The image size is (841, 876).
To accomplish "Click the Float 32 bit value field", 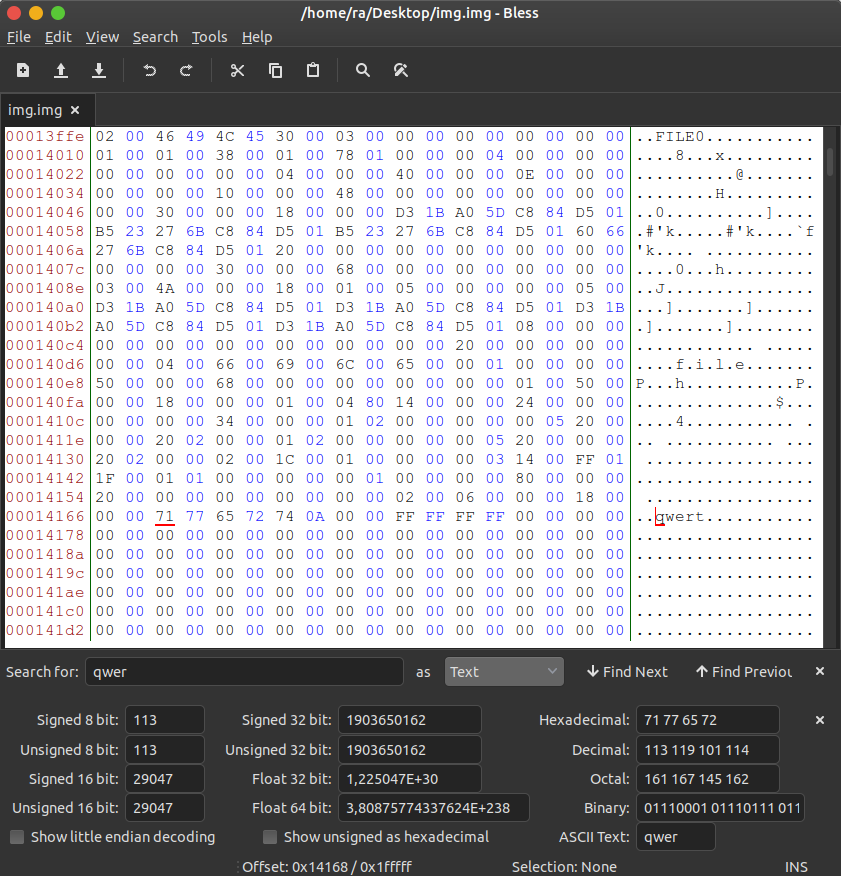I will 410,779.
